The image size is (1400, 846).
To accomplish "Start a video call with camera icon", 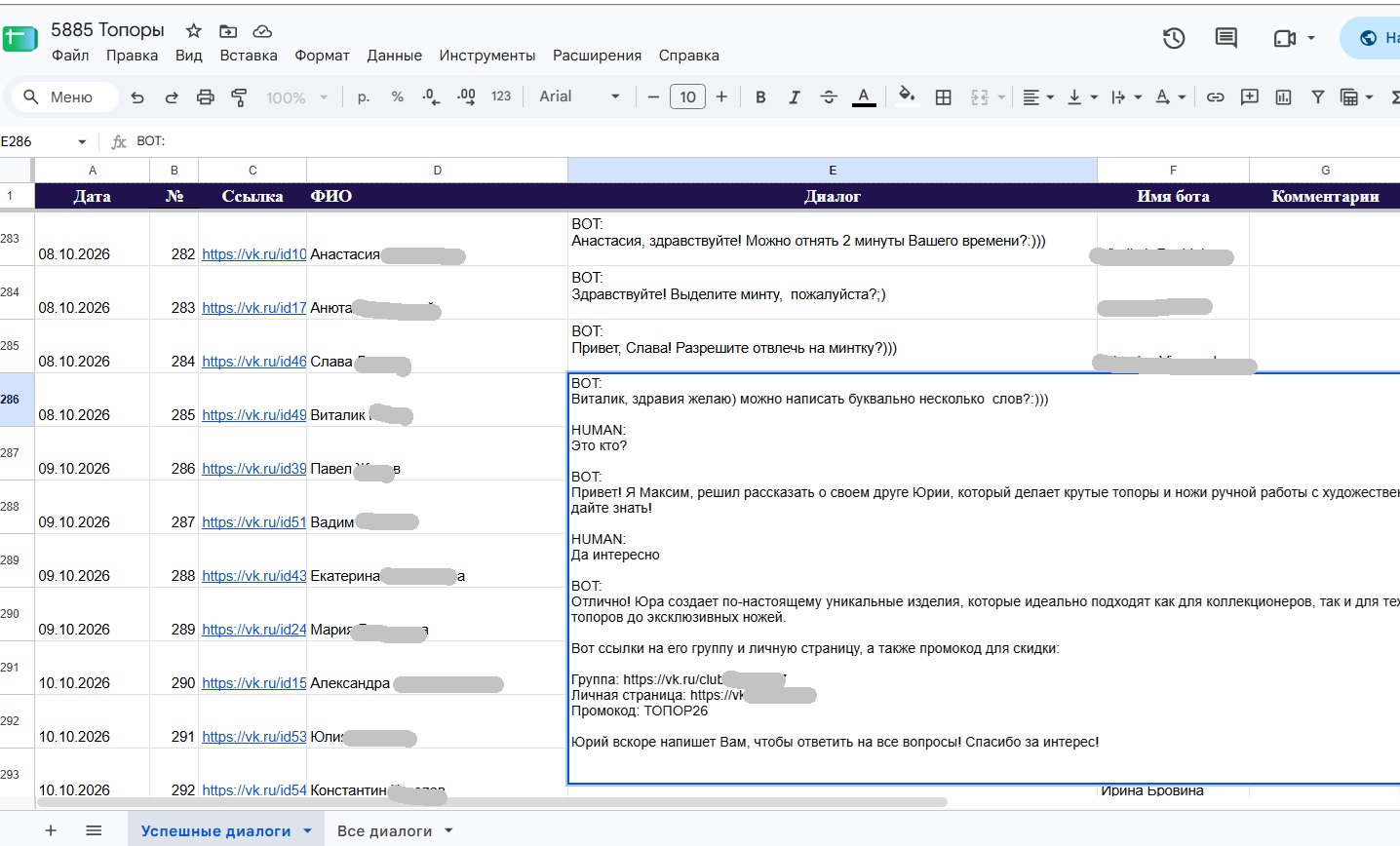I will coord(1285,38).
